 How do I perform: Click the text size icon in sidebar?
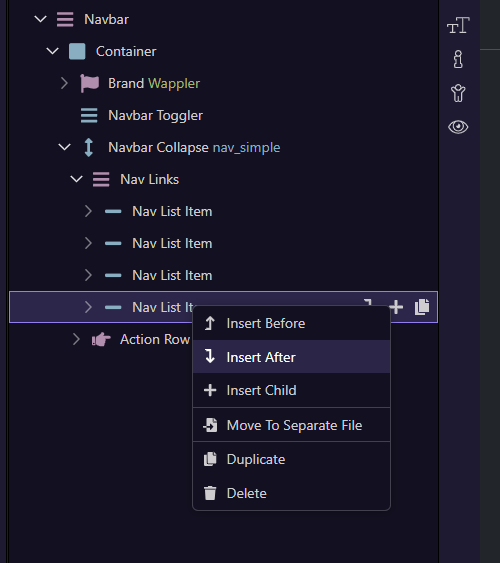[x=458, y=25]
